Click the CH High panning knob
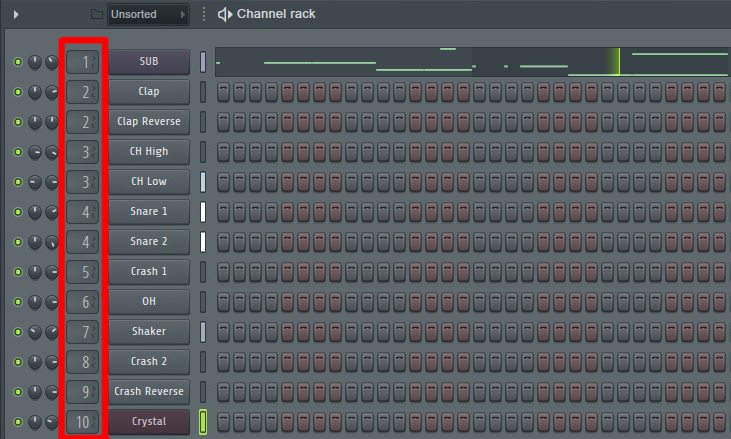 tap(35, 152)
